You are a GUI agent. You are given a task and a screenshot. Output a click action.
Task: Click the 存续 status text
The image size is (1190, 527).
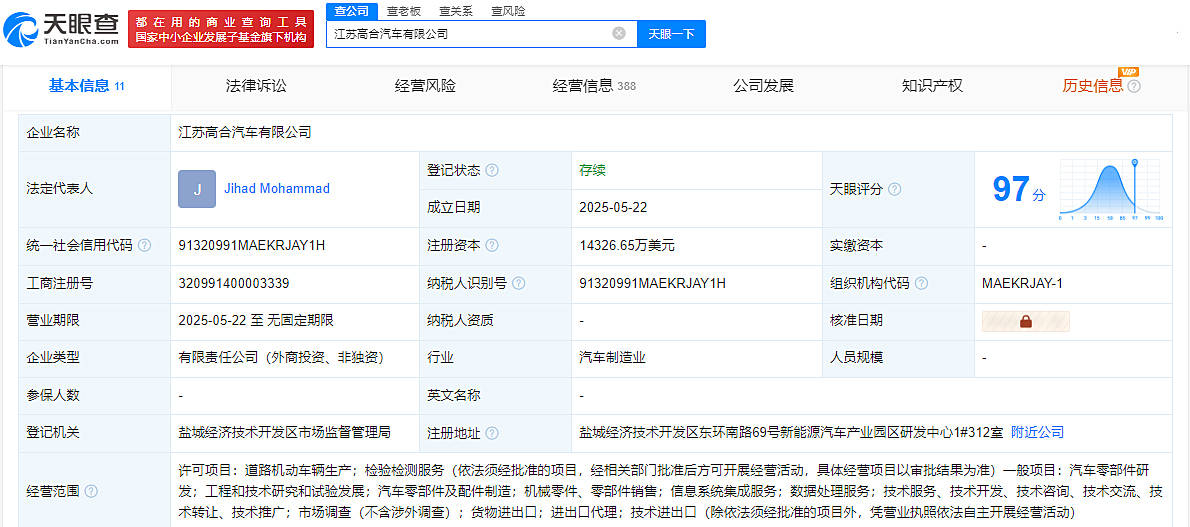[x=593, y=170]
